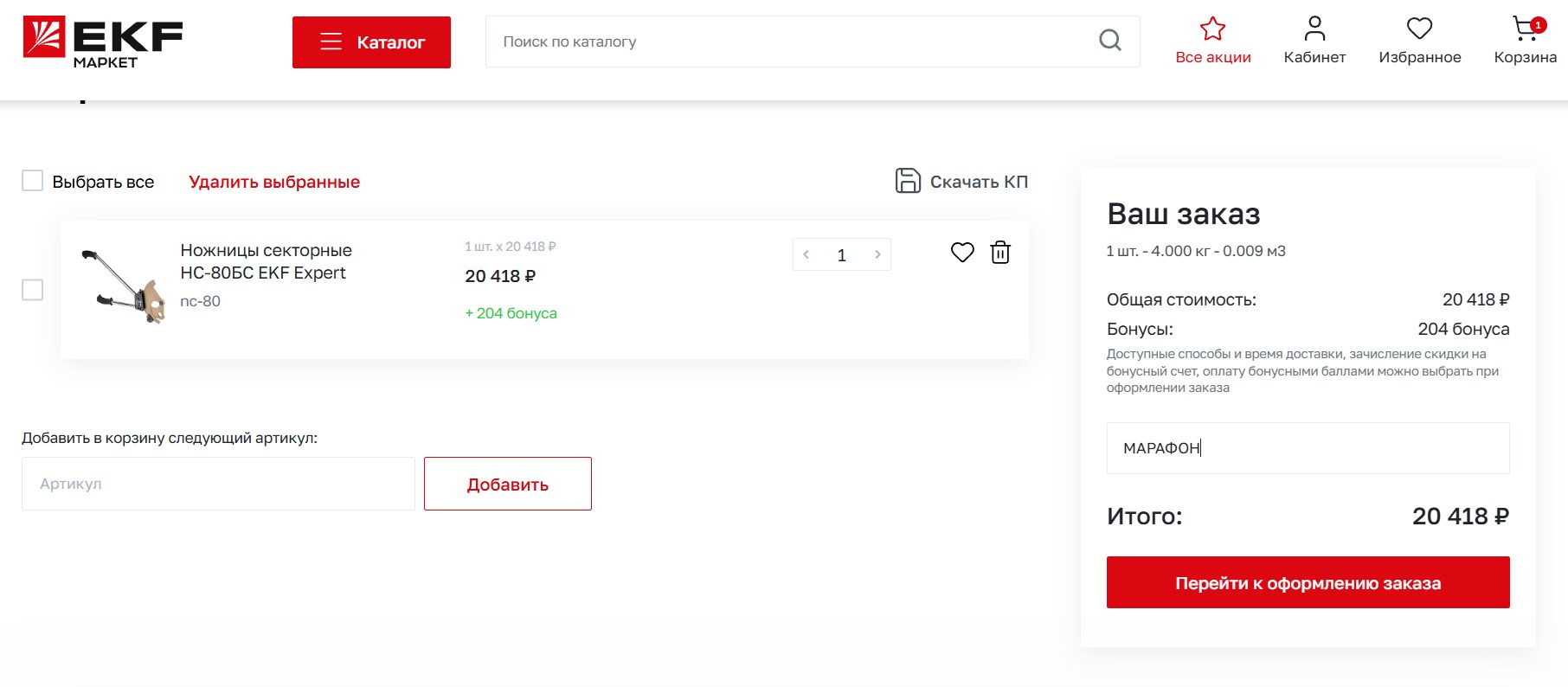Select the Ножницы секторные item checkbox
The image size is (1568, 687).
point(33,290)
